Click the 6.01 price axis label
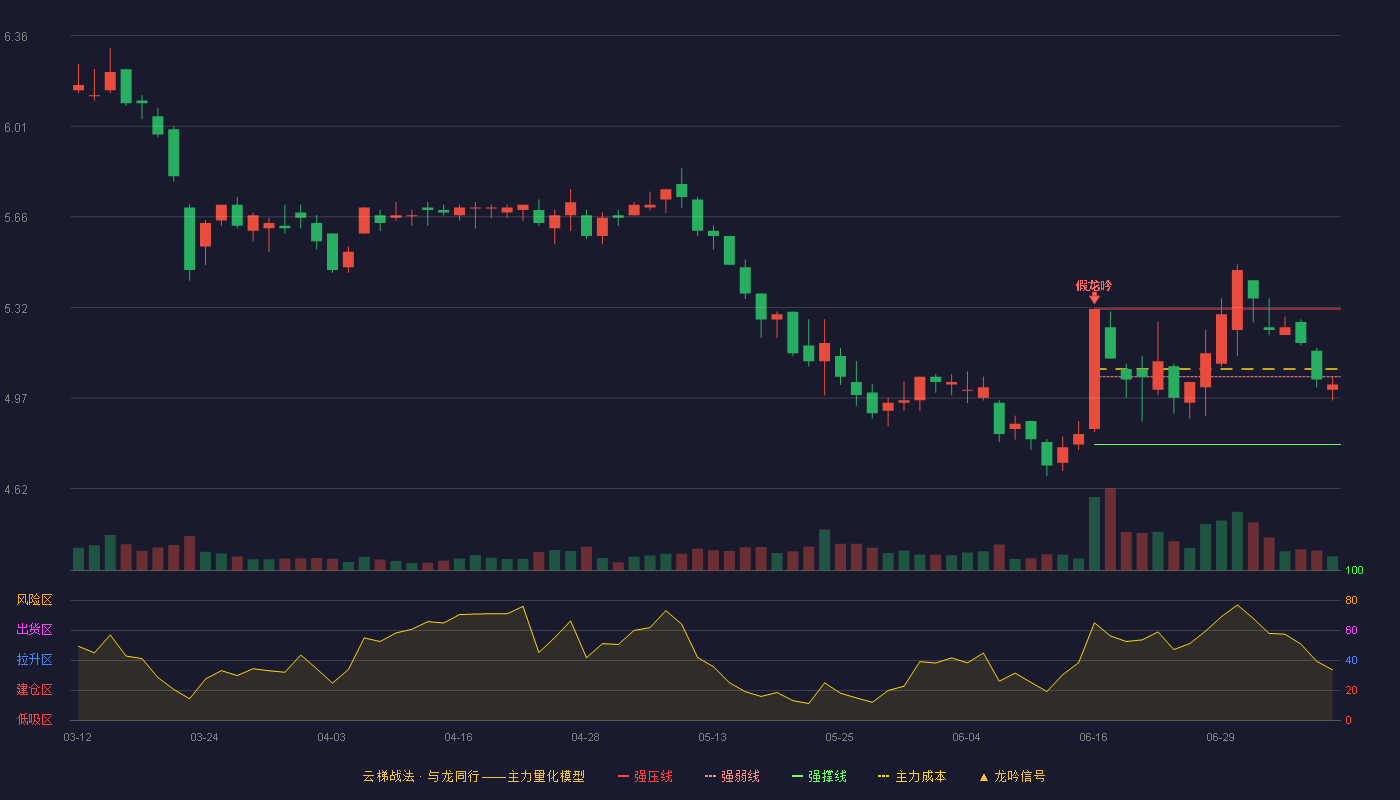This screenshot has width=1400, height=800. [x=16, y=128]
